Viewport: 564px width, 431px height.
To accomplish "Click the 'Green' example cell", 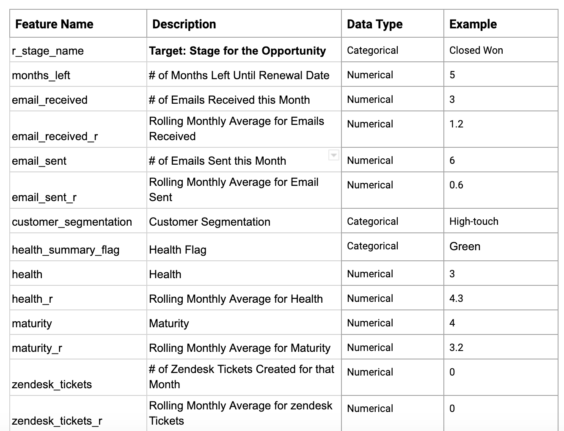I will (501, 247).
